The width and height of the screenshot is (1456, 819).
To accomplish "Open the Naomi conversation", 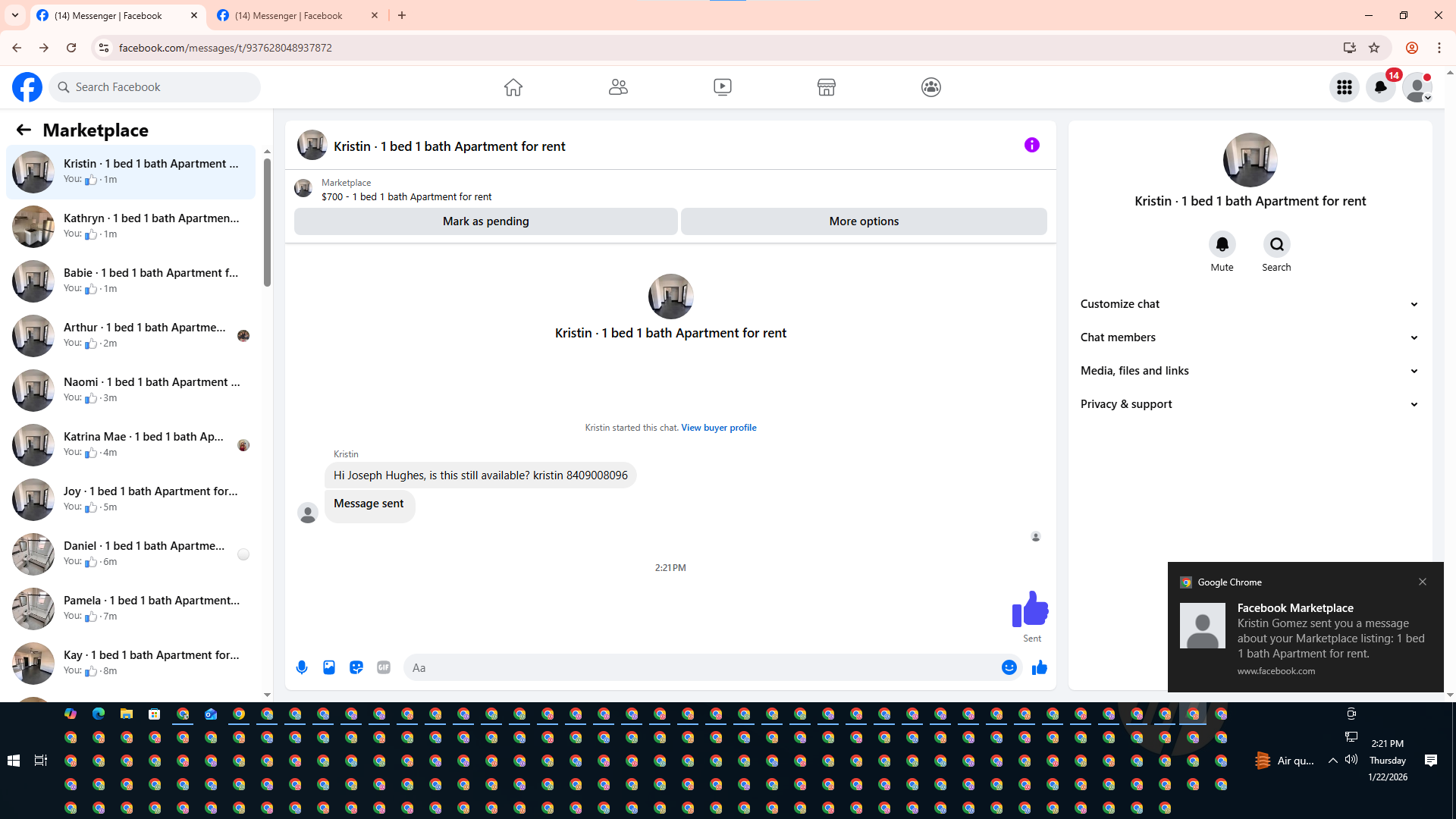I will (130, 391).
